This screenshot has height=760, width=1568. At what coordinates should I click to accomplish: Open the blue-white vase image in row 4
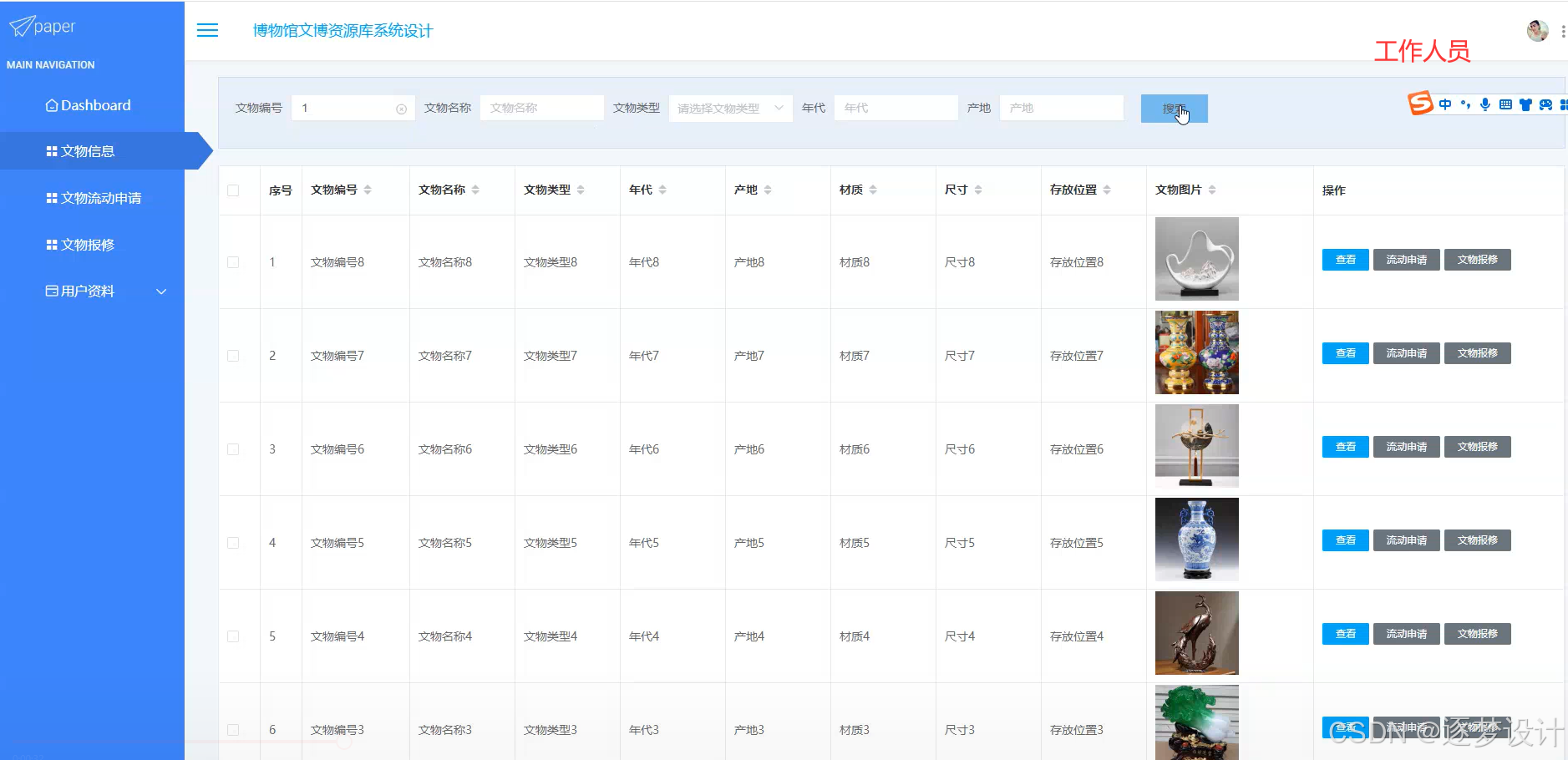tap(1196, 540)
